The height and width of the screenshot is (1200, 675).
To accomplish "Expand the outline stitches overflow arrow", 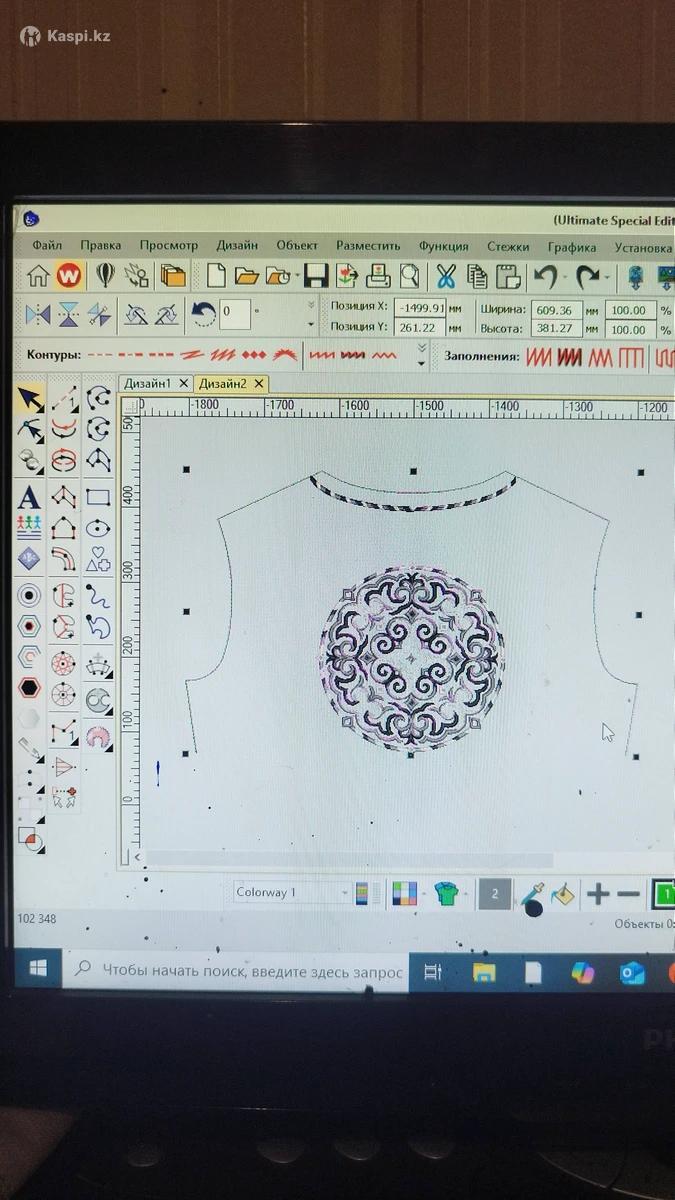I will 422,355.
